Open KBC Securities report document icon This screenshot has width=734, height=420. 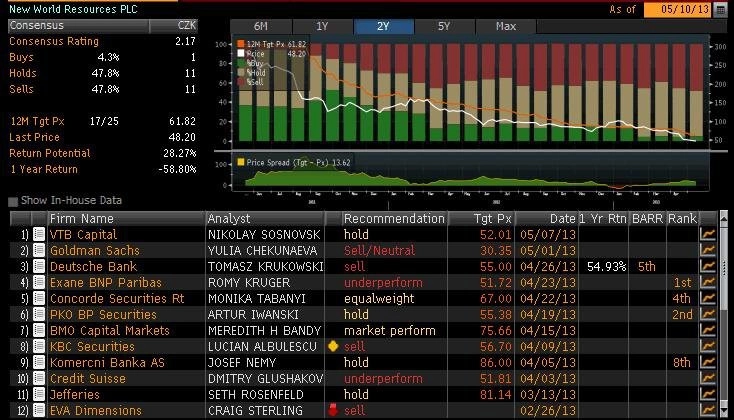[x=39, y=346]
